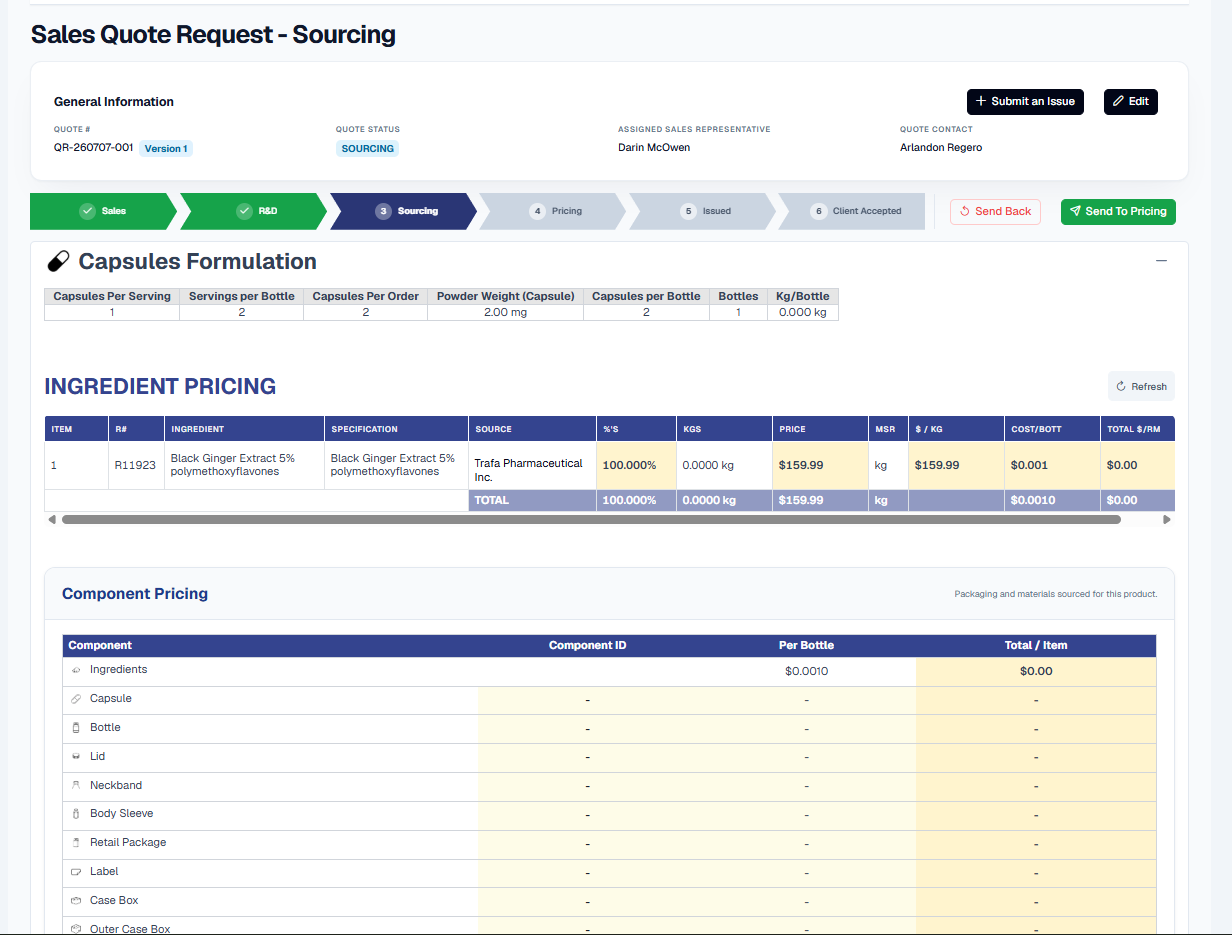Refresh the ingredient pricing table
This screenshot has height=935, width=1232.
pyautogui.click(x=1141, y=386)
